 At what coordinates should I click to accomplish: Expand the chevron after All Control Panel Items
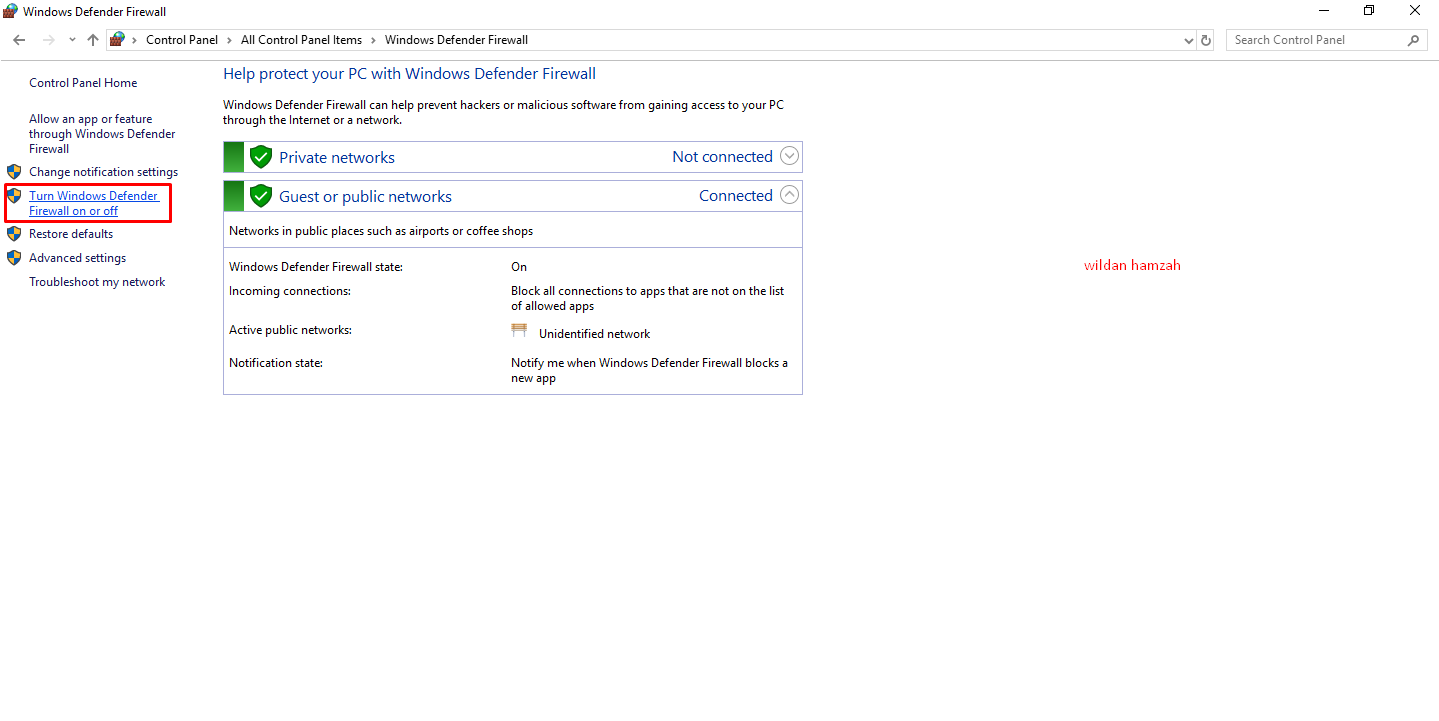[x=374, y=40]
